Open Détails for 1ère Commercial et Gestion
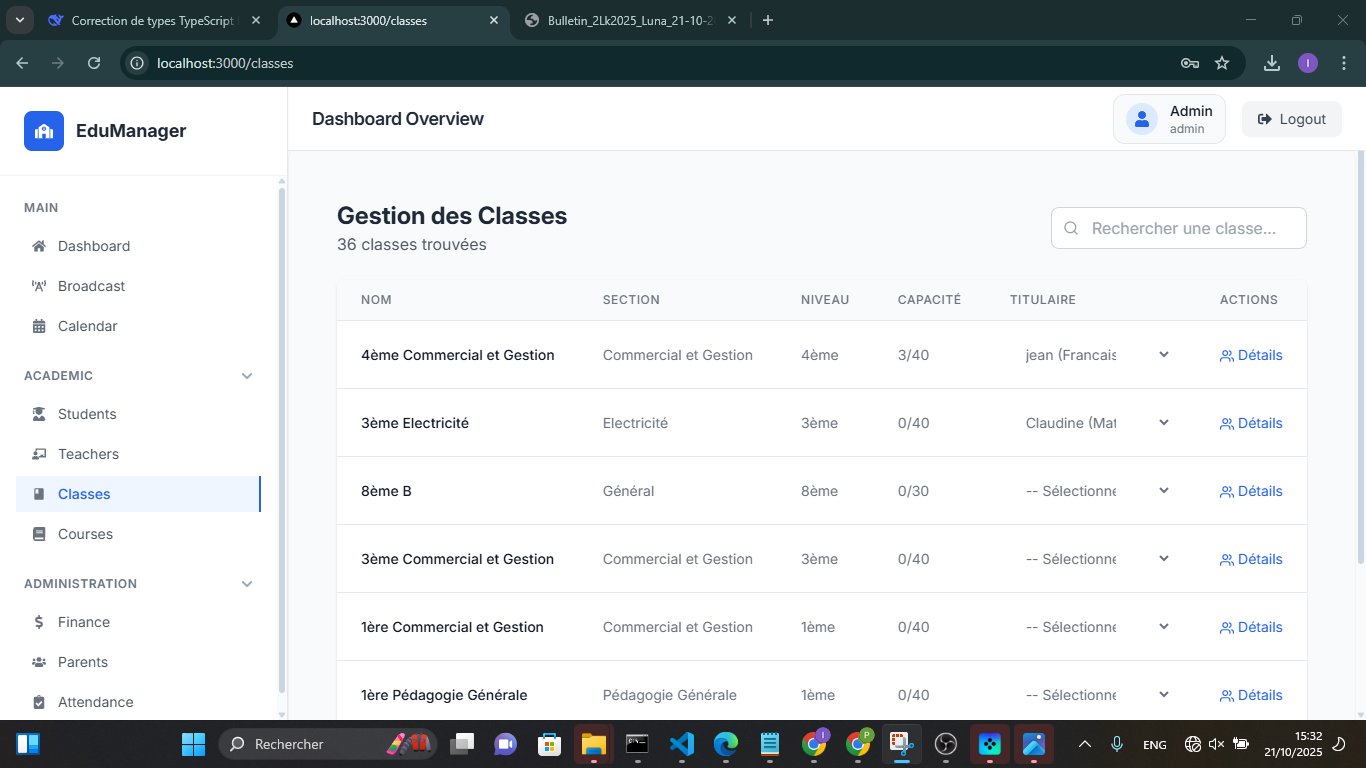The width and height of the screenshot is (1366, 768). pyautogui.click(x=1251, y=627)
